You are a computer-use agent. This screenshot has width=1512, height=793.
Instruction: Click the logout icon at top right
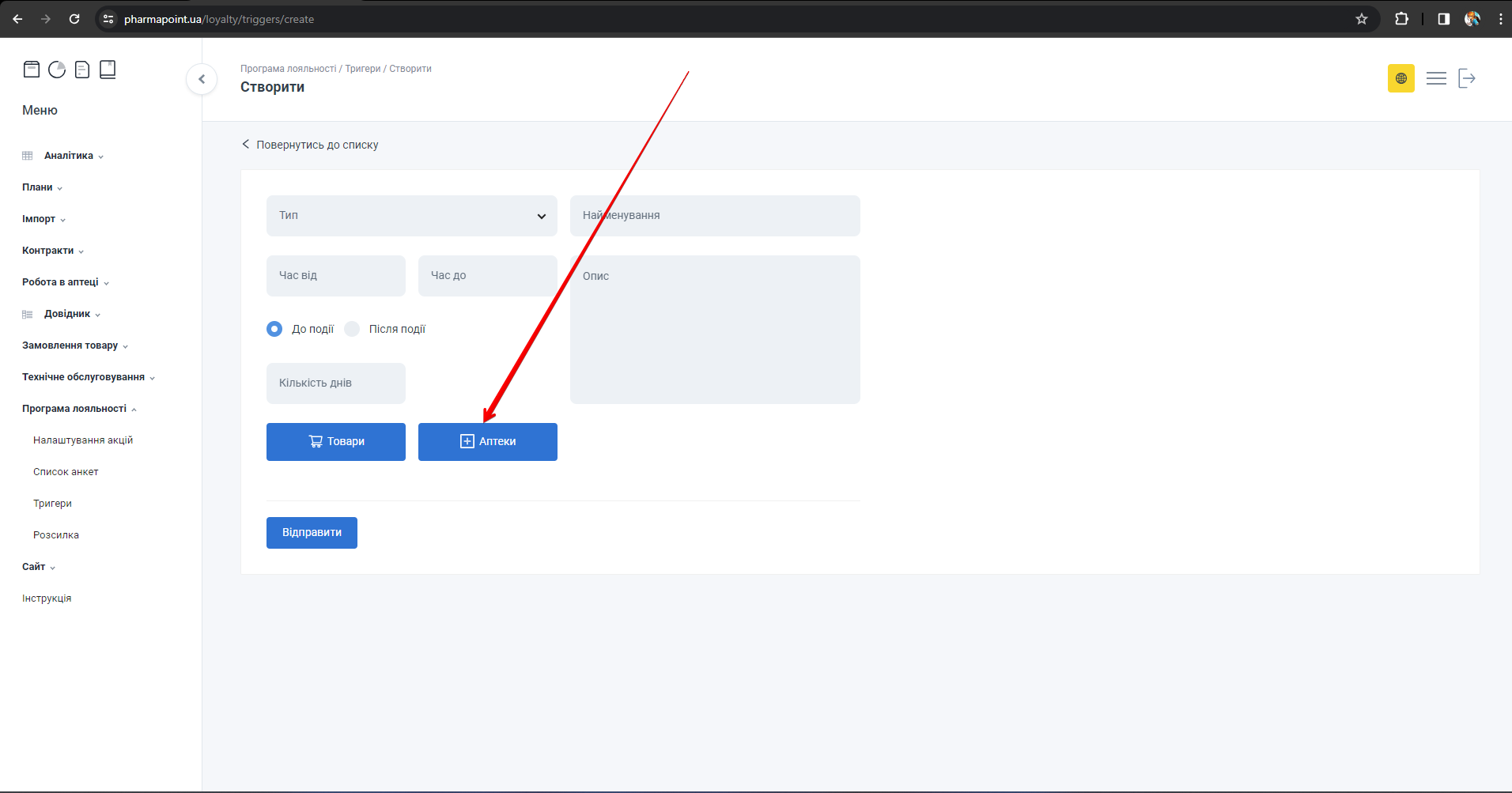(x=1467, y=78)
